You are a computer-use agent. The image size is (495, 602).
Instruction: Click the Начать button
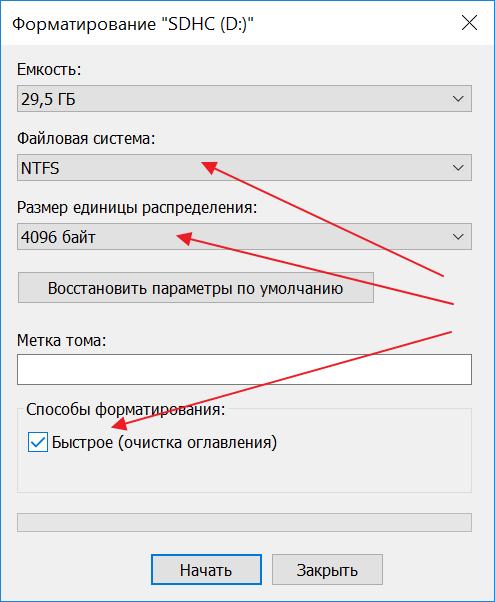[206, 570]
